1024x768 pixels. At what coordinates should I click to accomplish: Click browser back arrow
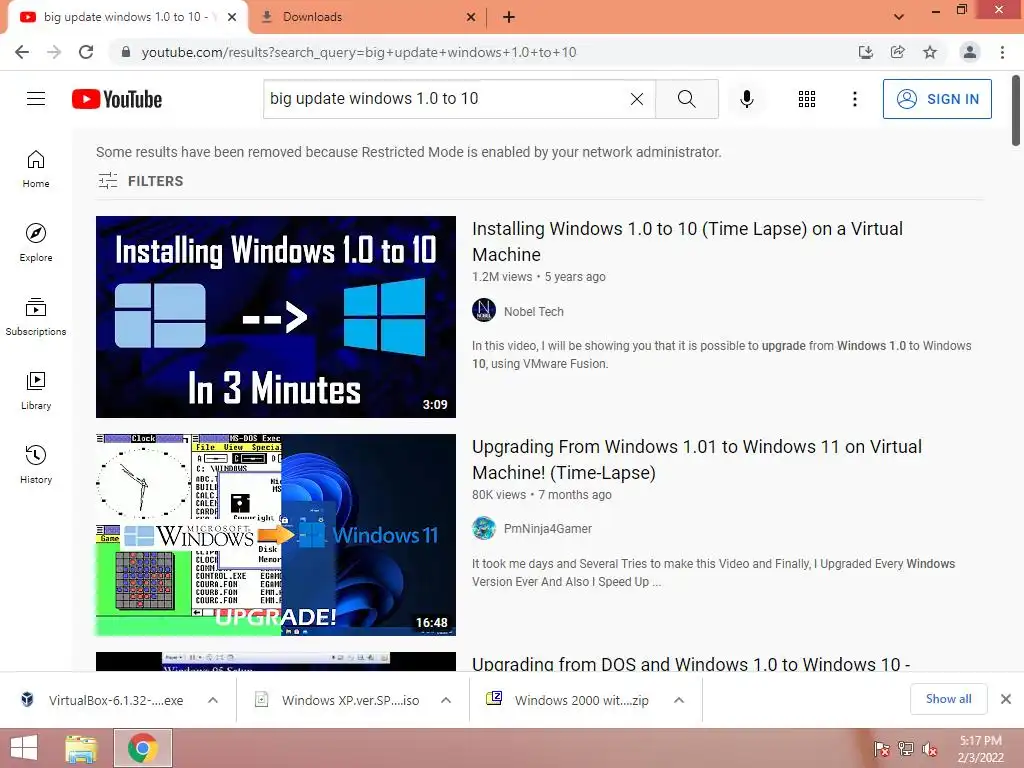[22, 52]
